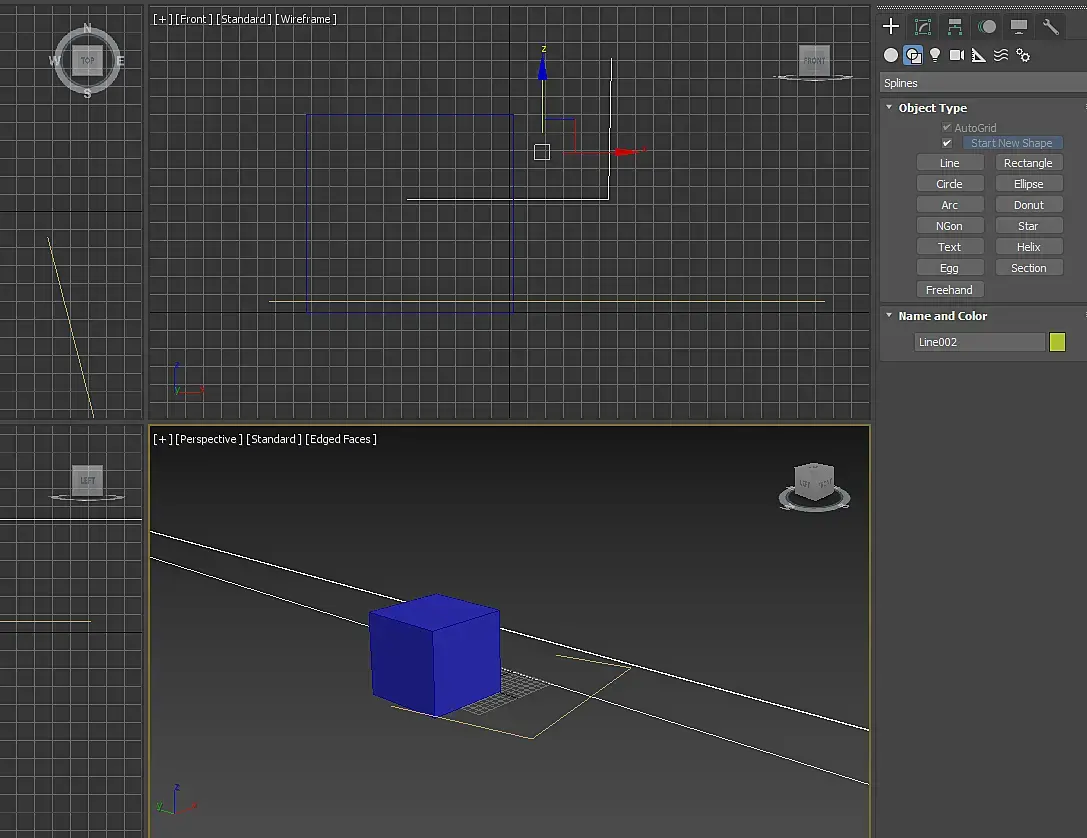
Task: Open the Splines category dropdown
Action: tap(983, 83)
